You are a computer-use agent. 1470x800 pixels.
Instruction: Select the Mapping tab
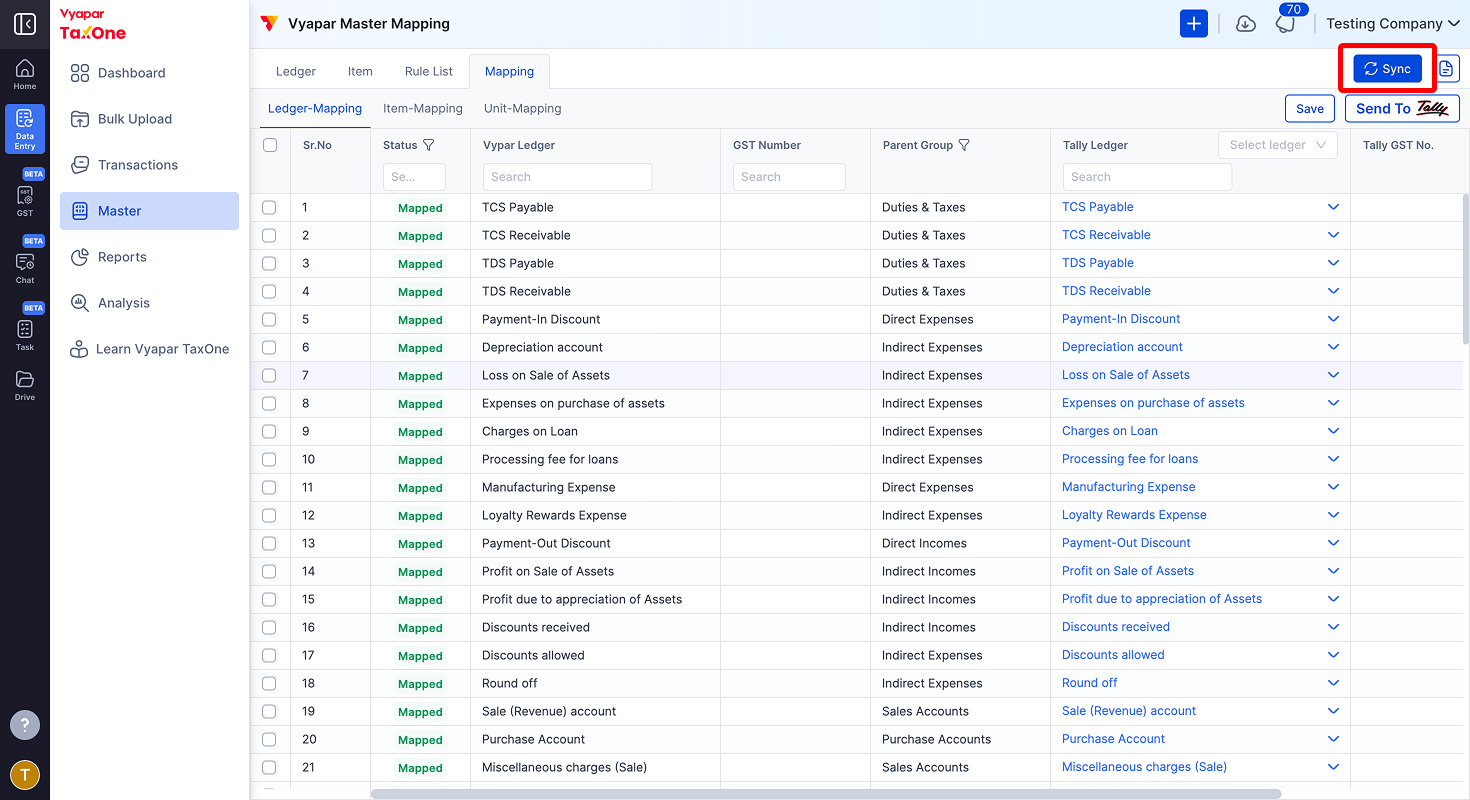[509, 71]
